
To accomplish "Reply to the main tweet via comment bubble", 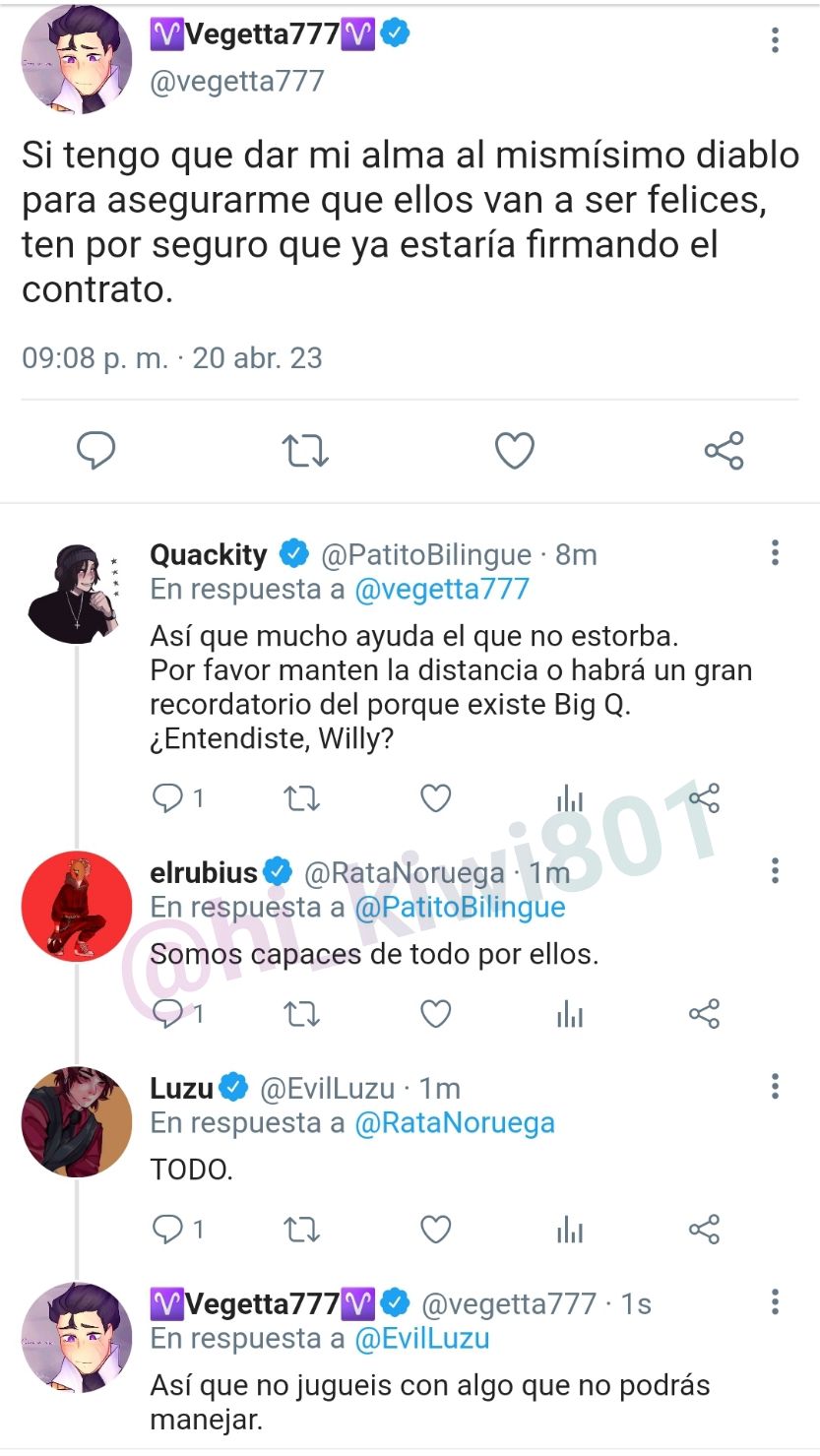I will (x=96, y=451).
